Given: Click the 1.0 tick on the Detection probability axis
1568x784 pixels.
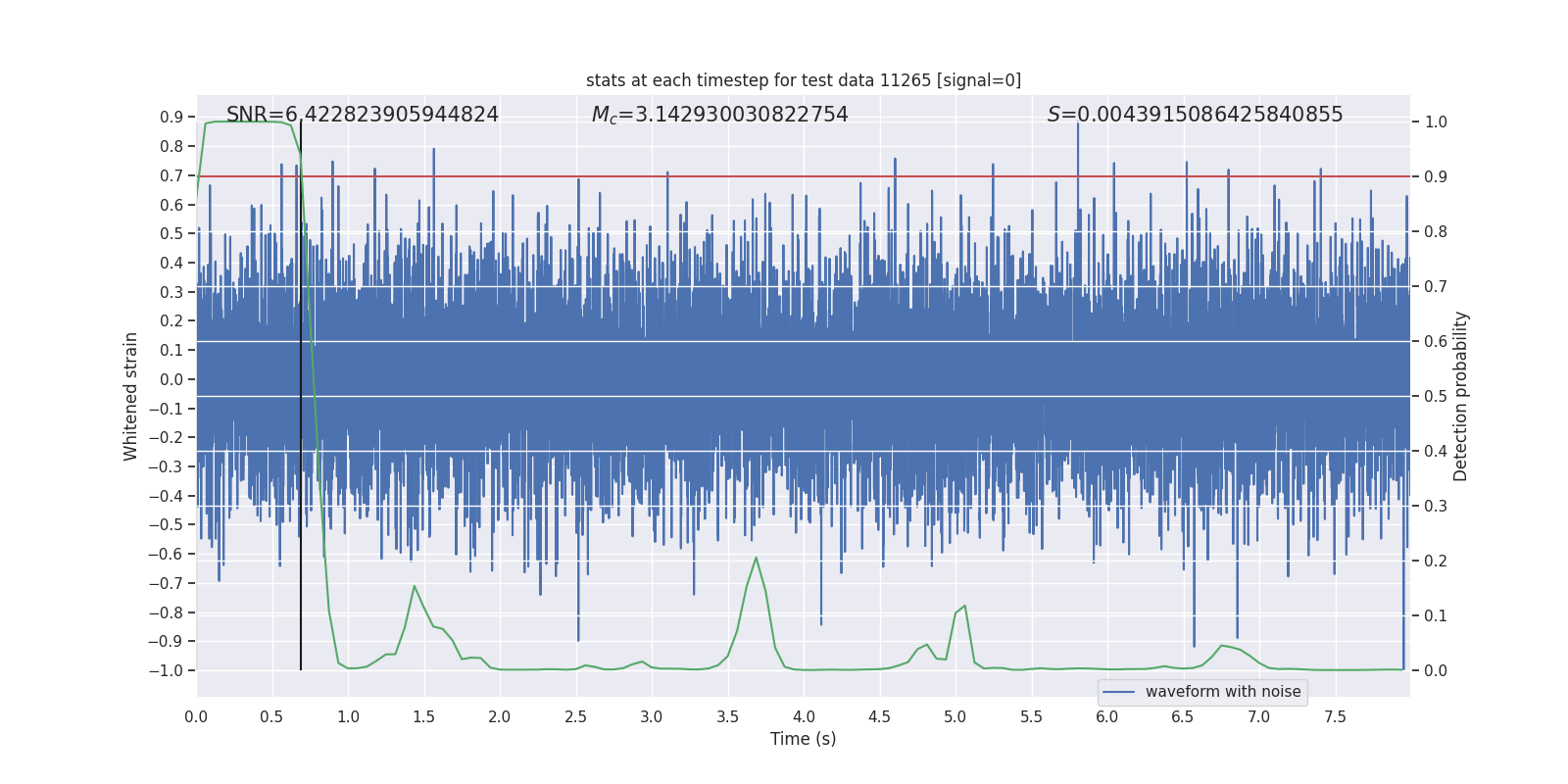Looking at the screenshot, I should pos(1436,122).
